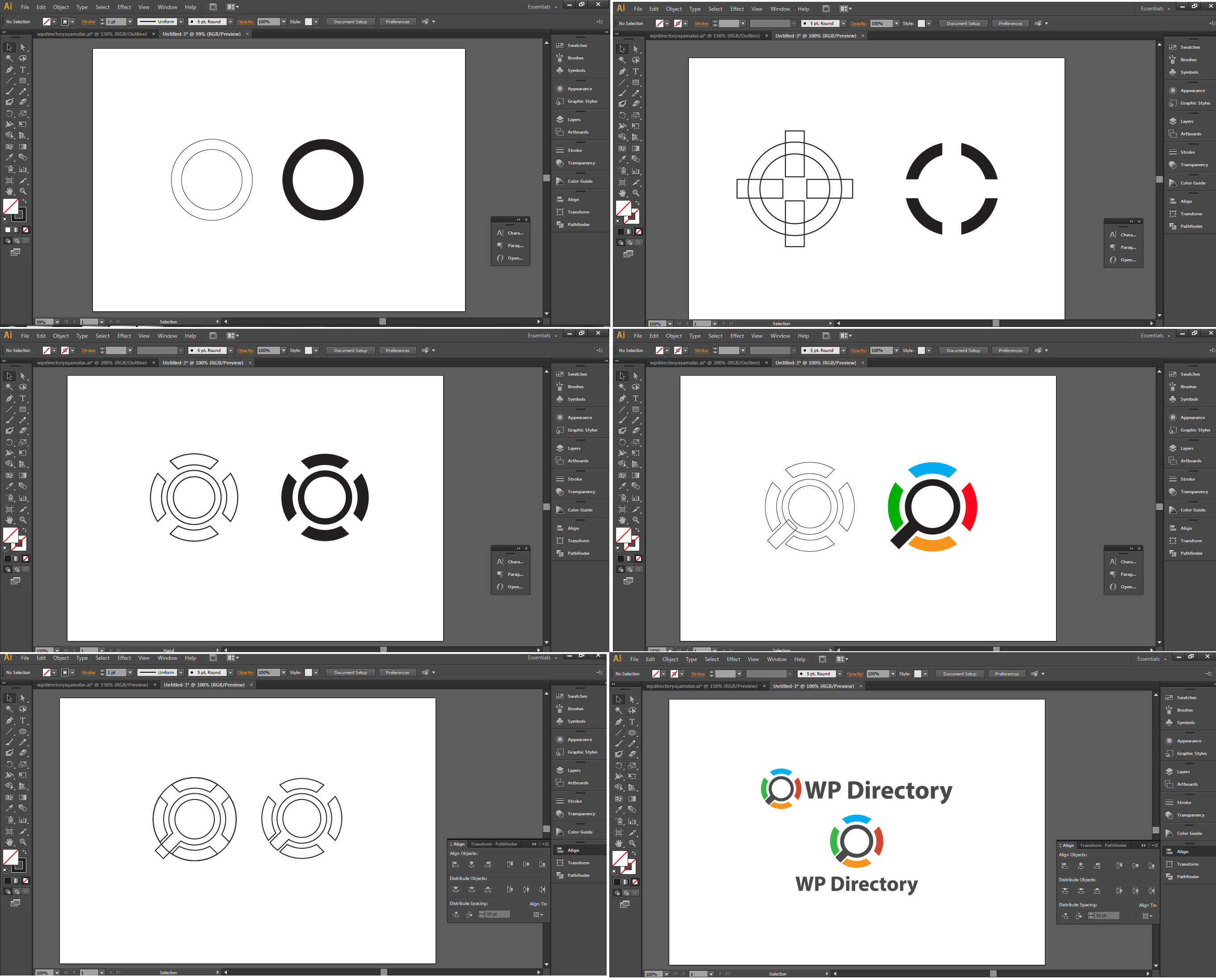Screen dimensions: 1216x980
Task: Open '5 pt. Round' brush dropdown in 99% window
Action: [x=231, y=22]
